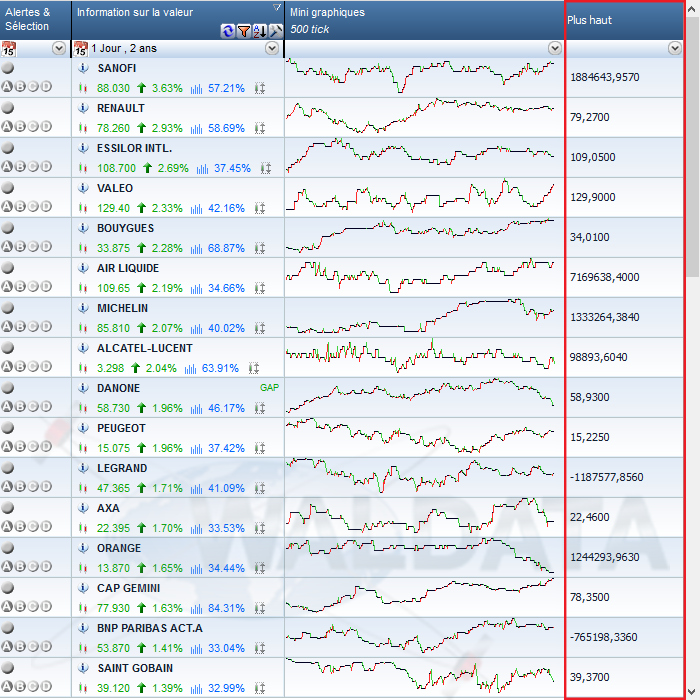The image size is (700, 700).
Task: Click Plus haut value 79,2700
Action: point(589,117)
